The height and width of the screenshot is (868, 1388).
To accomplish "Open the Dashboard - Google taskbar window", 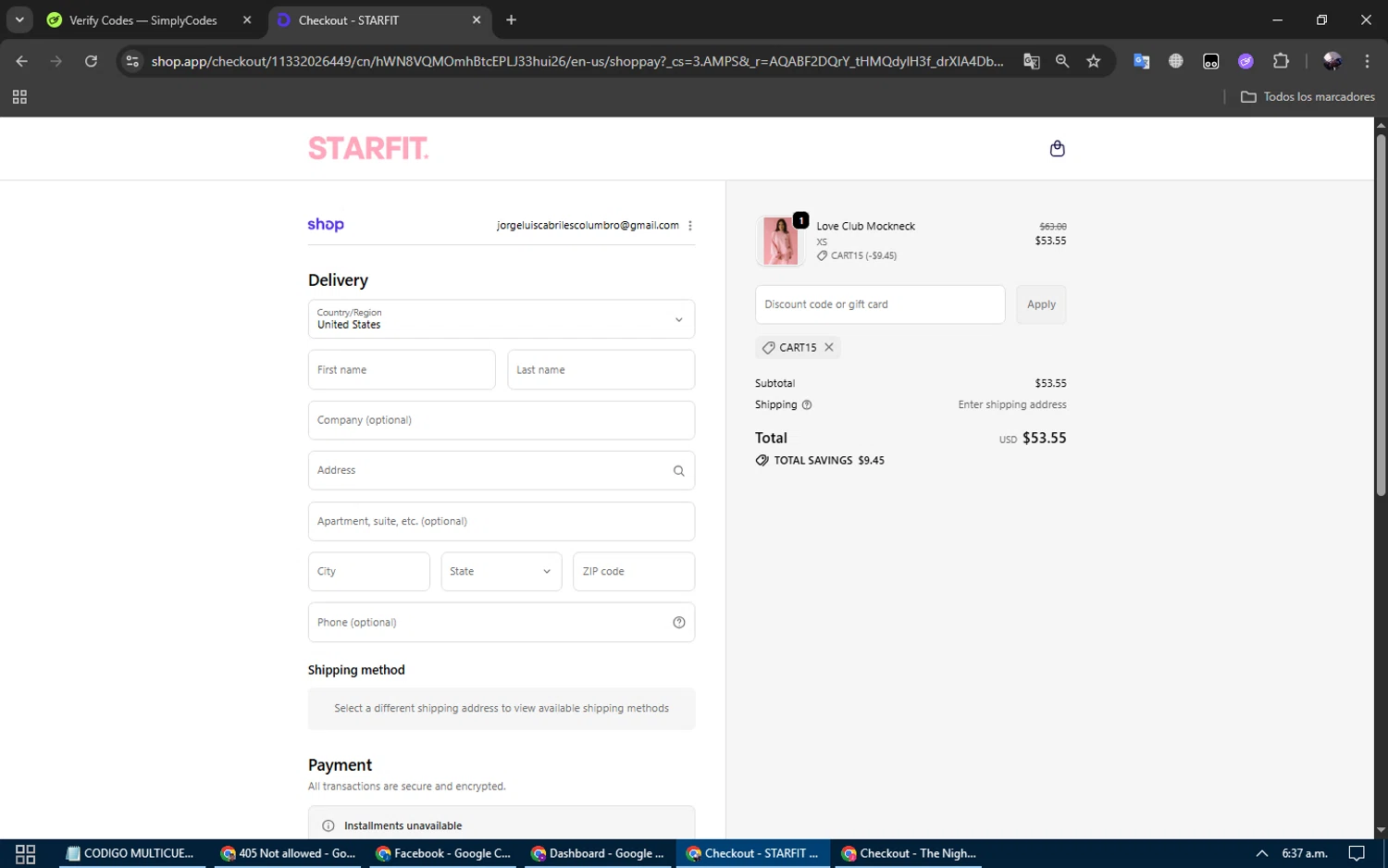I will tap(600, 853).
